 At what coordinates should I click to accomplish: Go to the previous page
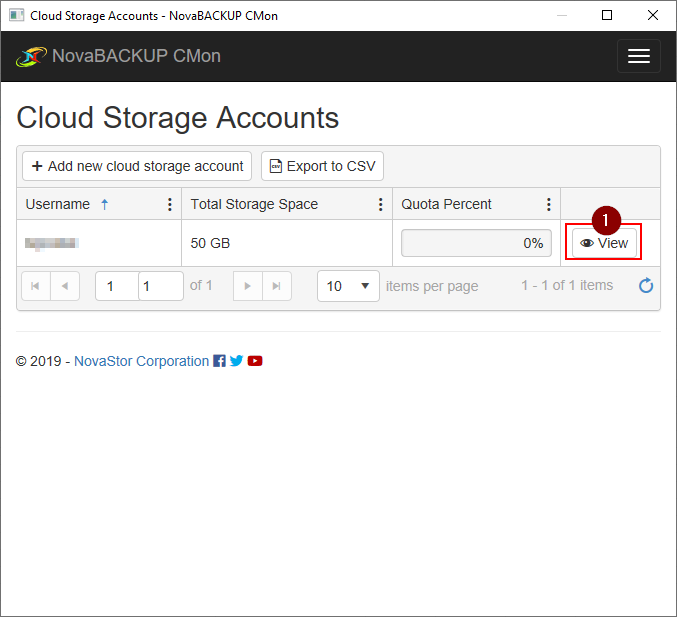pos(65,286)
